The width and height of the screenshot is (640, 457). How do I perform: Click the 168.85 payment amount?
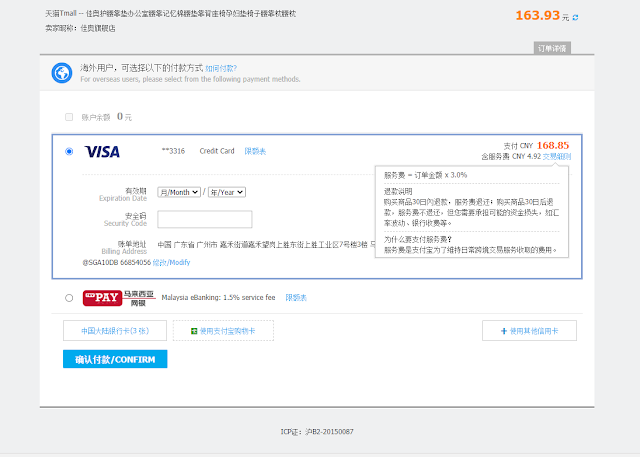coord(553,146)
